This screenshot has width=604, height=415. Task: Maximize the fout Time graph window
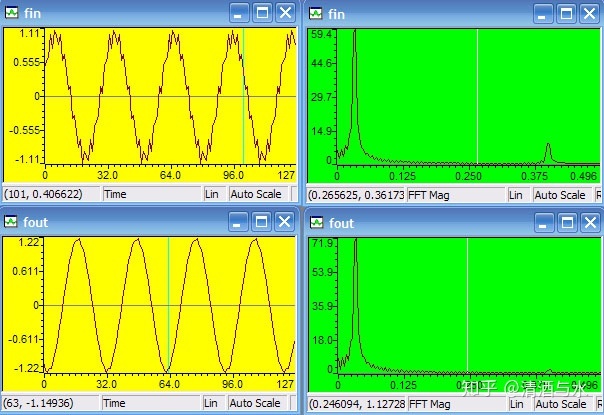pyautogui.click(x=262, y=222)
